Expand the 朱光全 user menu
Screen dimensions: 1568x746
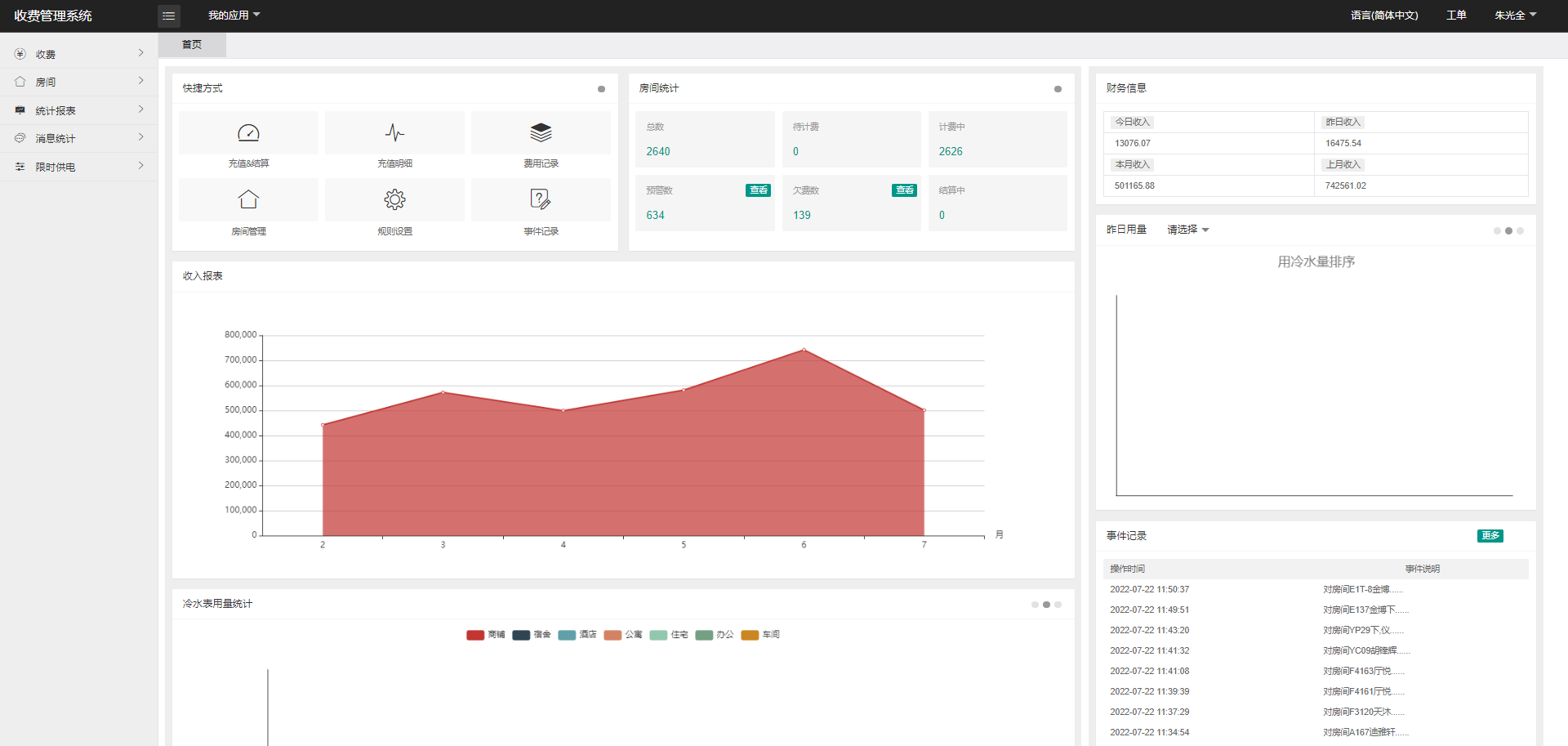[x=1515, y=16]
